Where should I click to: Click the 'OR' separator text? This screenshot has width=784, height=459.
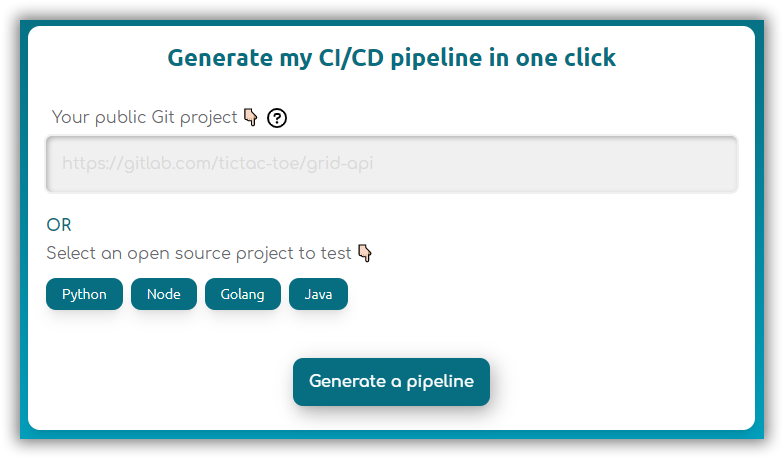point(59,224)
